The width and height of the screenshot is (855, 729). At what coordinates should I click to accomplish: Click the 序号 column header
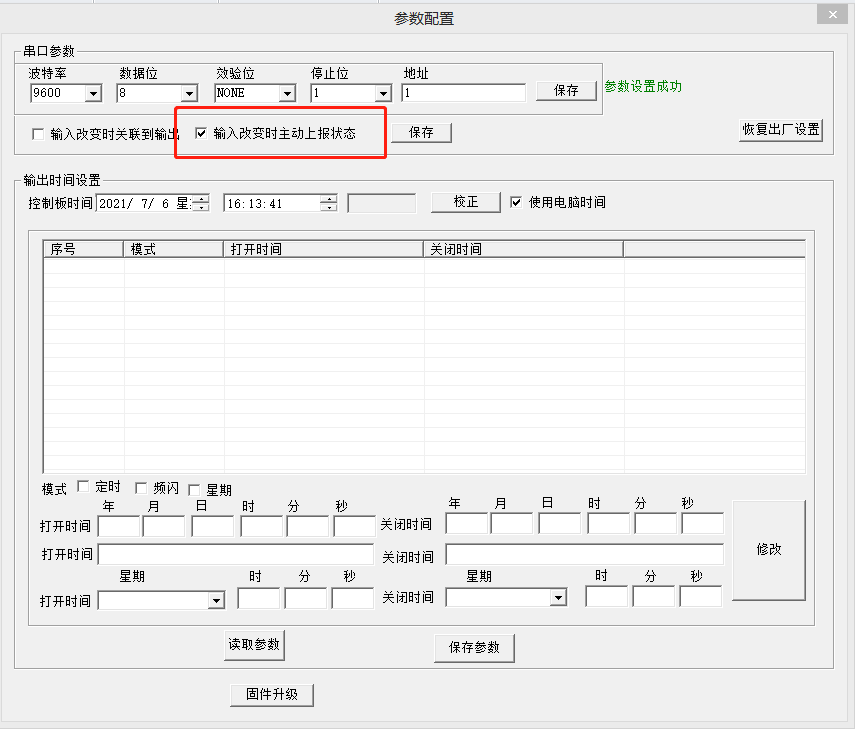click(x=83, y=249)
